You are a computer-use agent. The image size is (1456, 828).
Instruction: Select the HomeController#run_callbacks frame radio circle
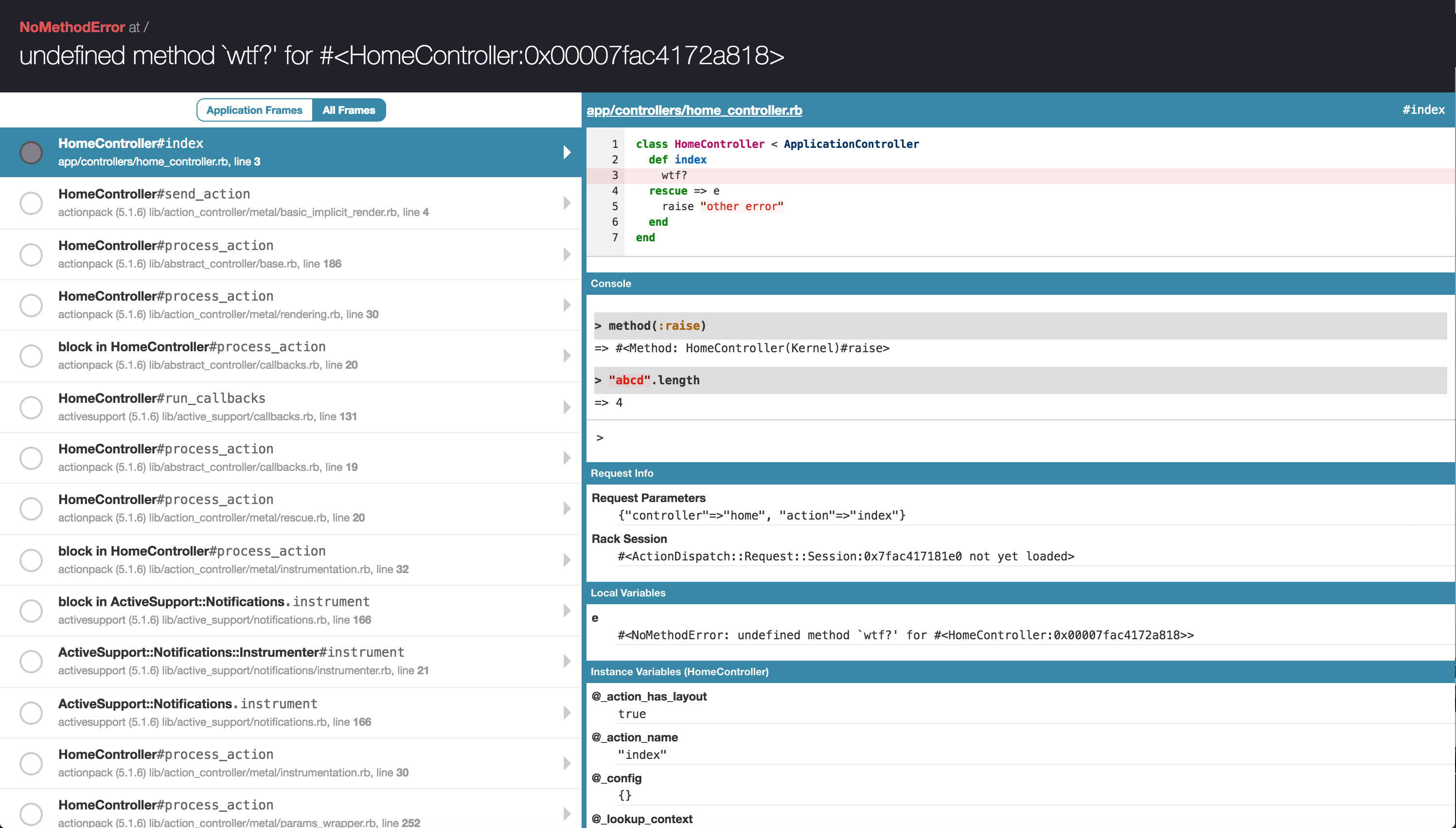(31, 407)
